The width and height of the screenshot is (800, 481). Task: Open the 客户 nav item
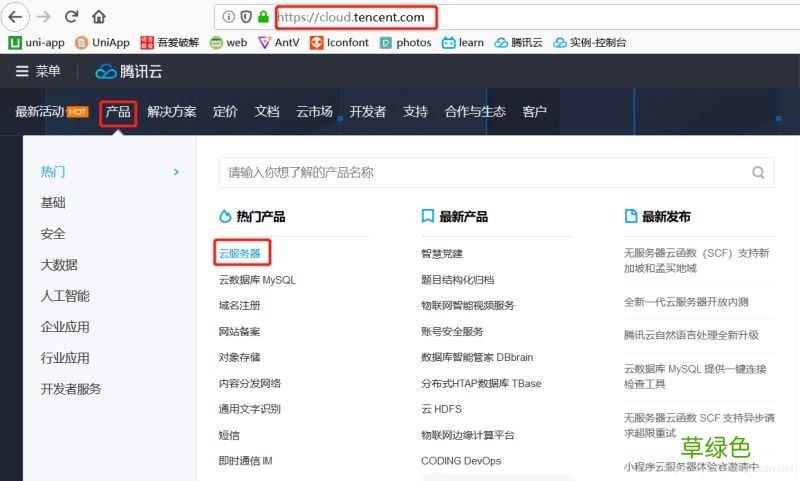(534, 112)
